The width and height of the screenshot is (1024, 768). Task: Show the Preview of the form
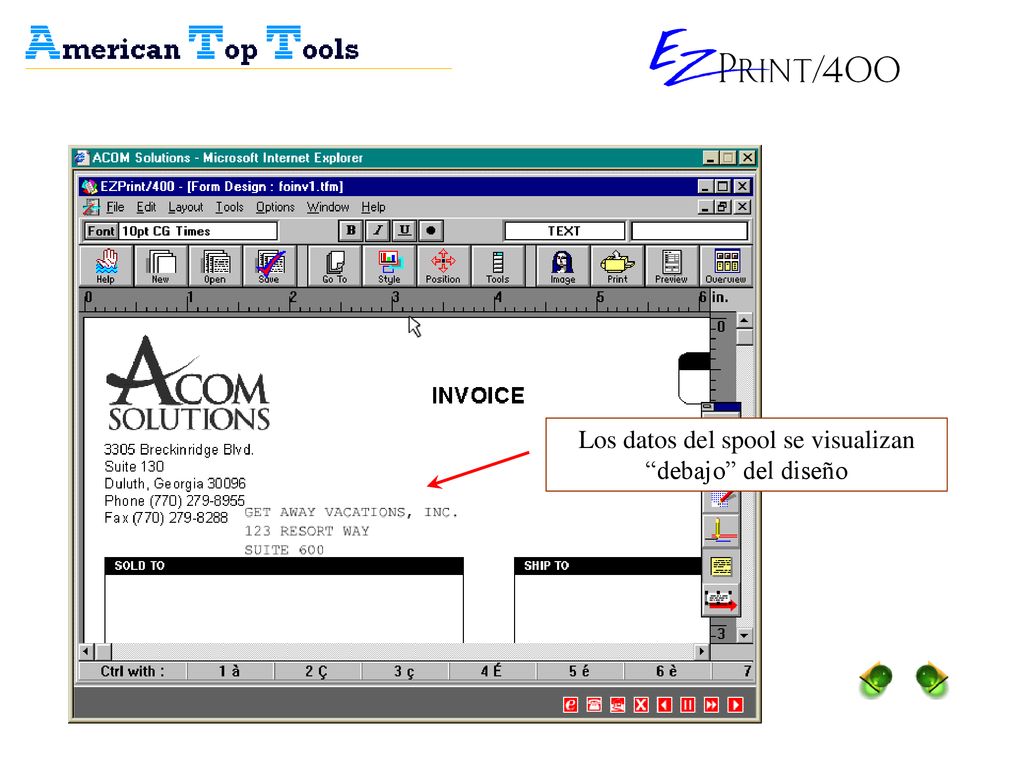point(671,266)
